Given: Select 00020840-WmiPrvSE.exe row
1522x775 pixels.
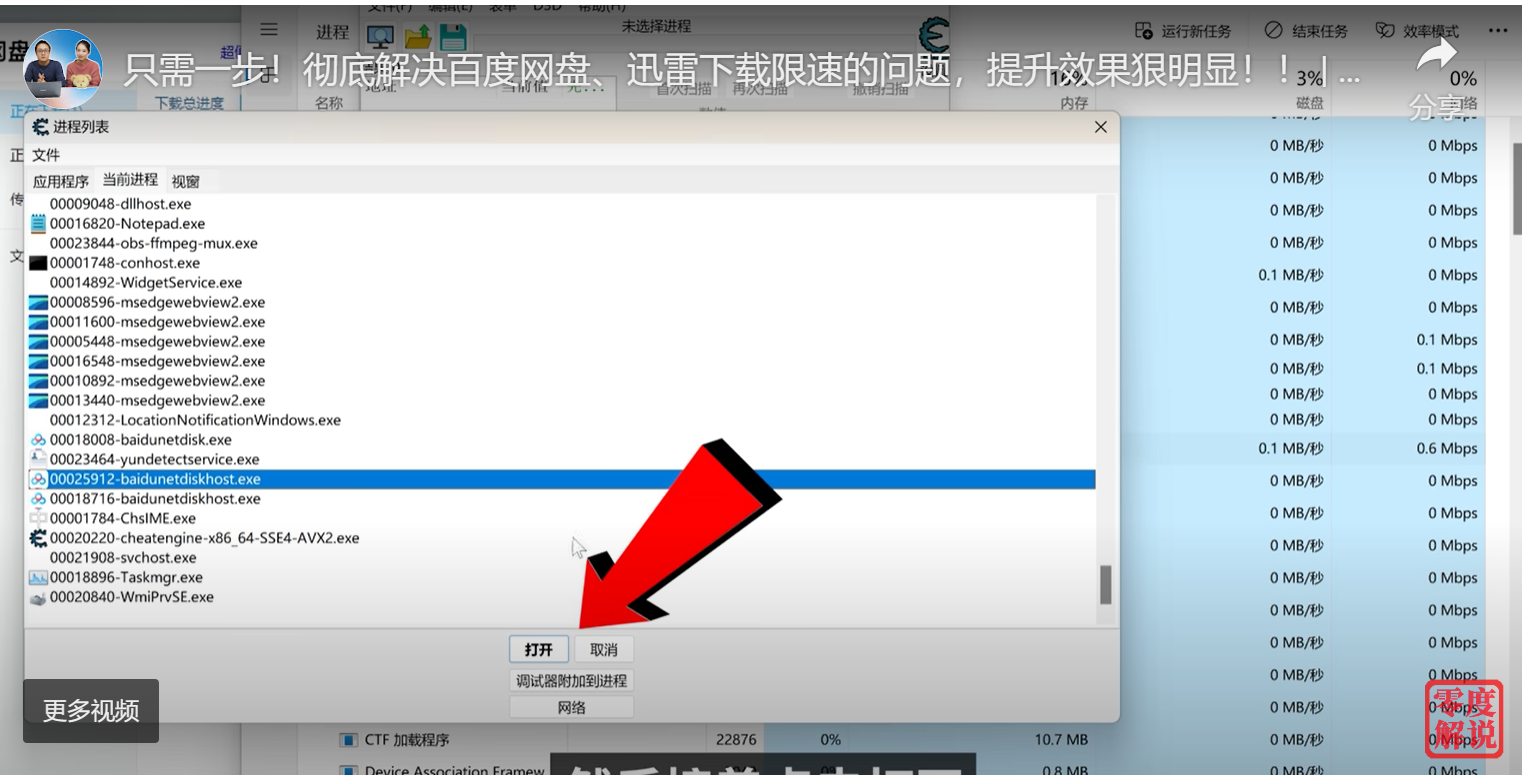Looking at the screenshot, I should click(x=560, y=597).
